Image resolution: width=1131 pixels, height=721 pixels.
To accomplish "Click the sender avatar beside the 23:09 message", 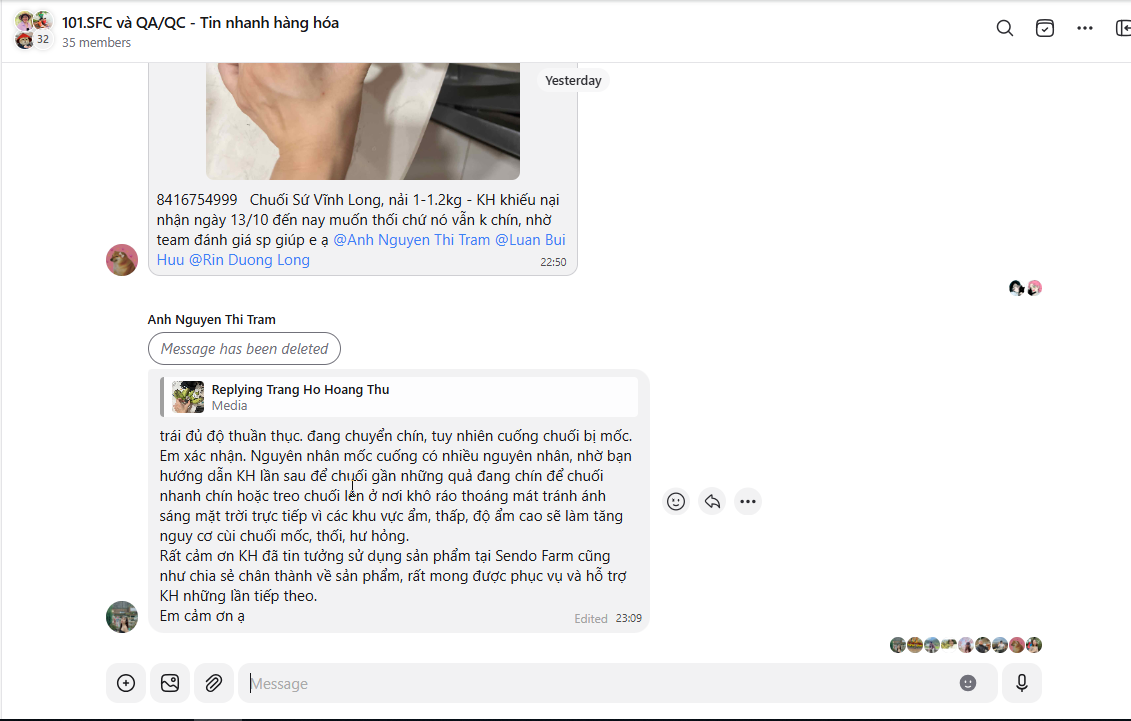I will click(x=122, y=617).
